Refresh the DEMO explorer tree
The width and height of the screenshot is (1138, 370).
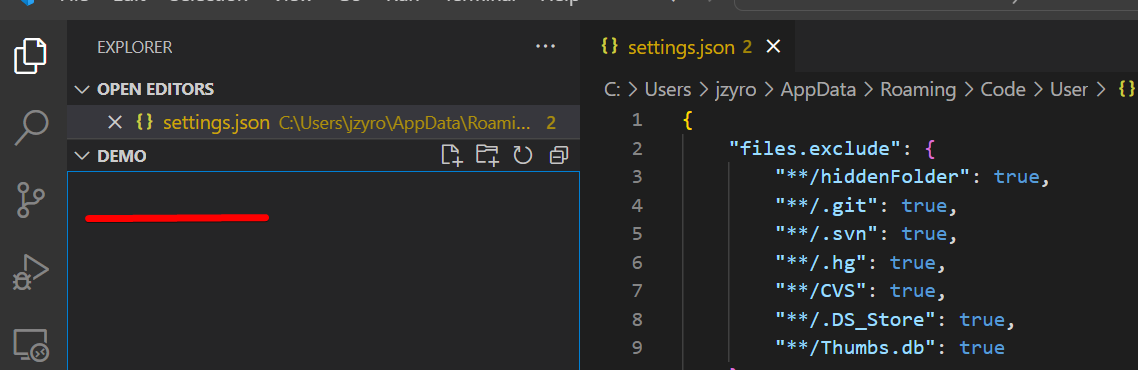point(523,155)
